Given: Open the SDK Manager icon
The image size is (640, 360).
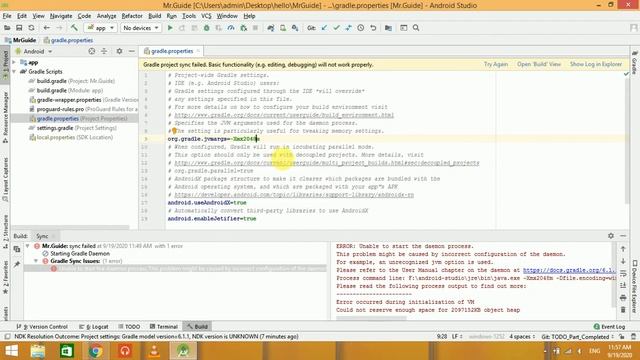Looking at the screenshot, I should click(295, 28).
